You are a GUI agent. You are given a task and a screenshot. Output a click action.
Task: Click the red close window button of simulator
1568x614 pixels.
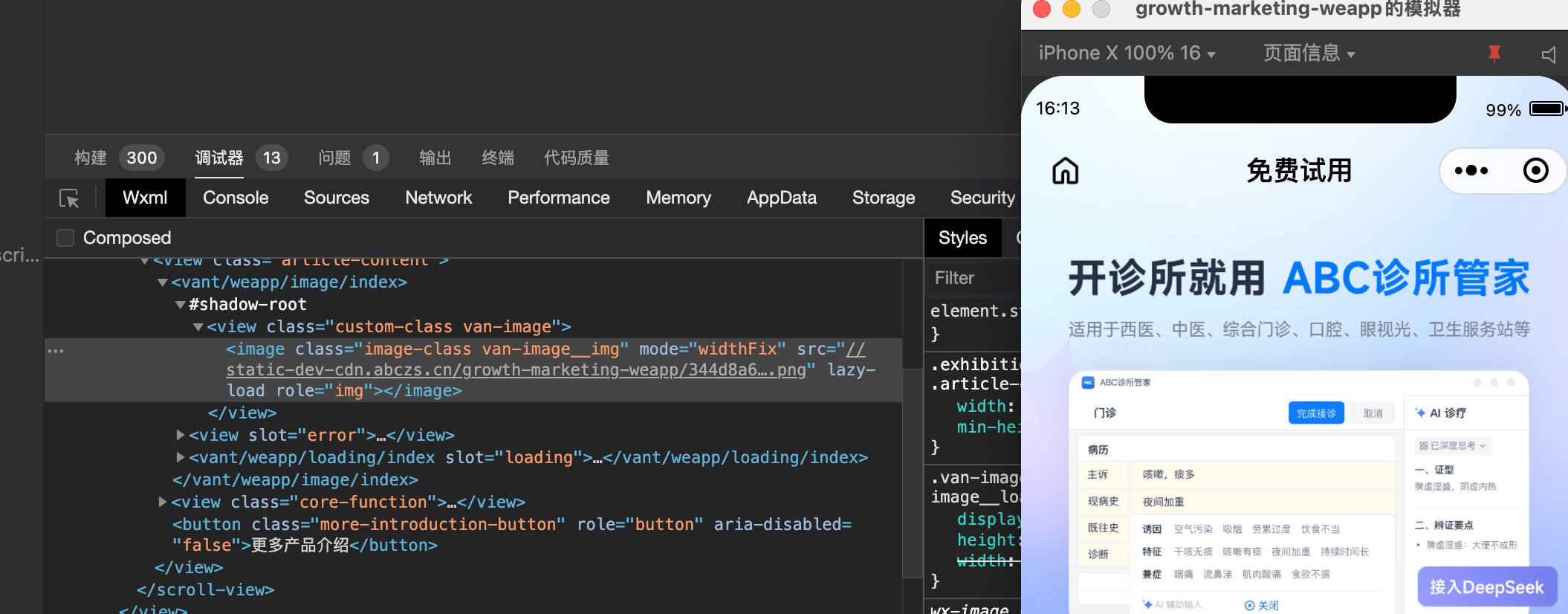1042,9
